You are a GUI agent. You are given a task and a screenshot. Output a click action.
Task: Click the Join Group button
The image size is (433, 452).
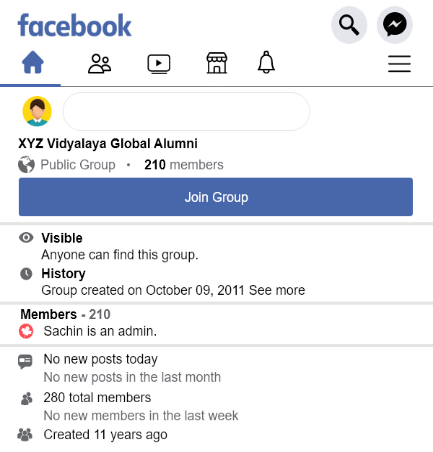click(216, 197)
